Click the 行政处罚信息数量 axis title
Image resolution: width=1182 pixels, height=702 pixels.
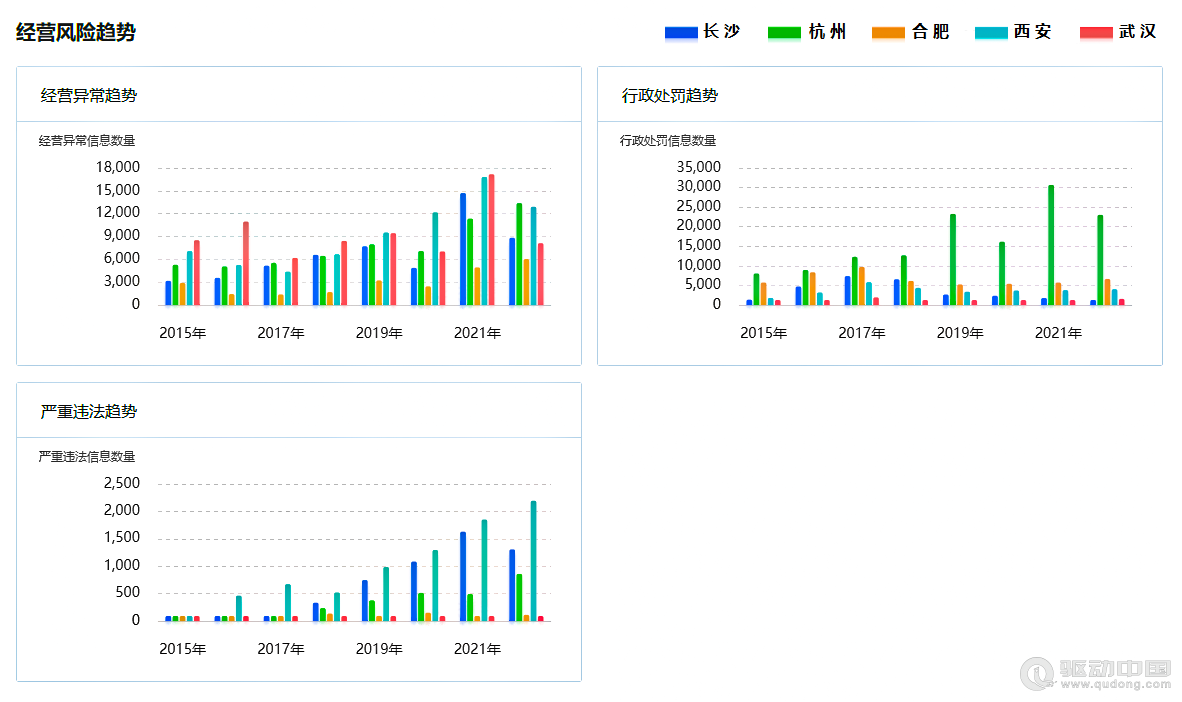[x=668, y=141]
